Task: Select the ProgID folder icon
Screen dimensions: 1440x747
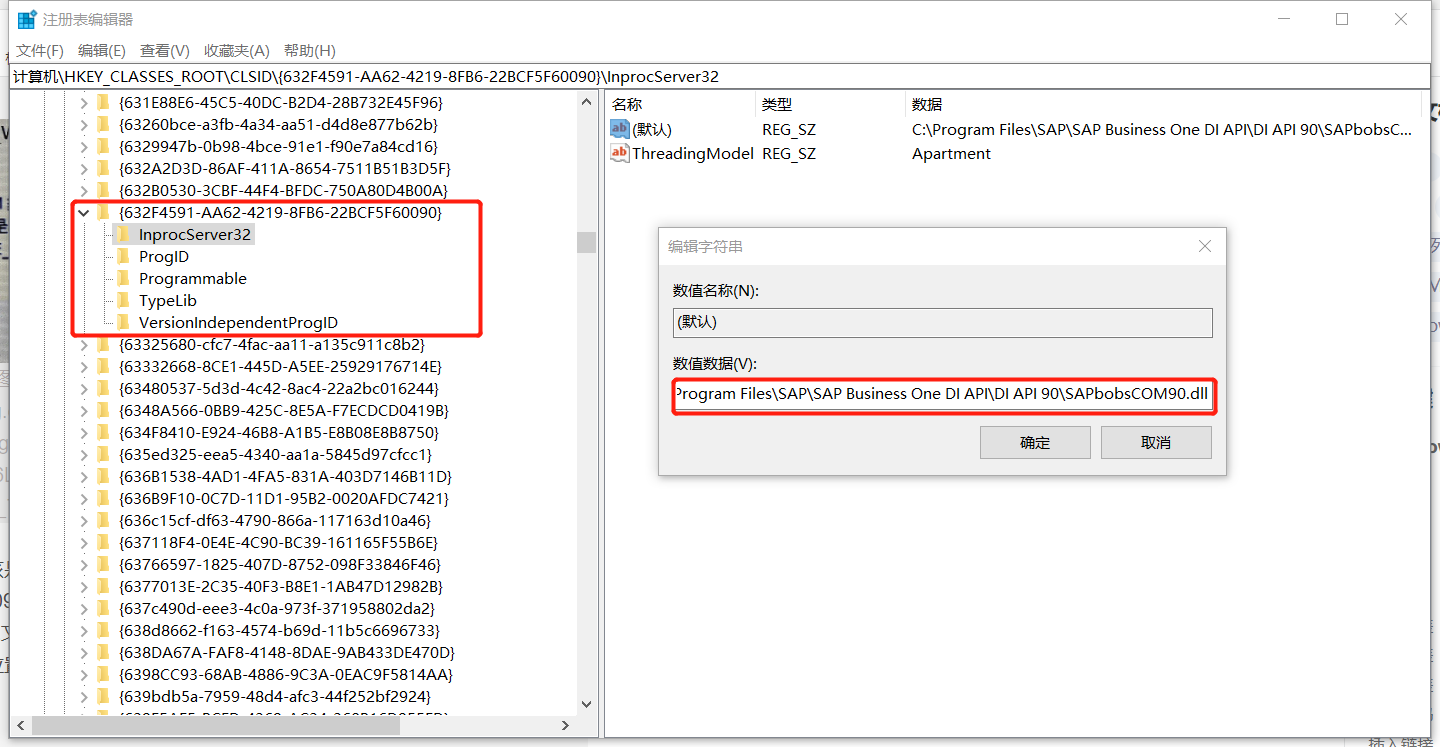Action: pyautogui.click(x=125, y=256)
